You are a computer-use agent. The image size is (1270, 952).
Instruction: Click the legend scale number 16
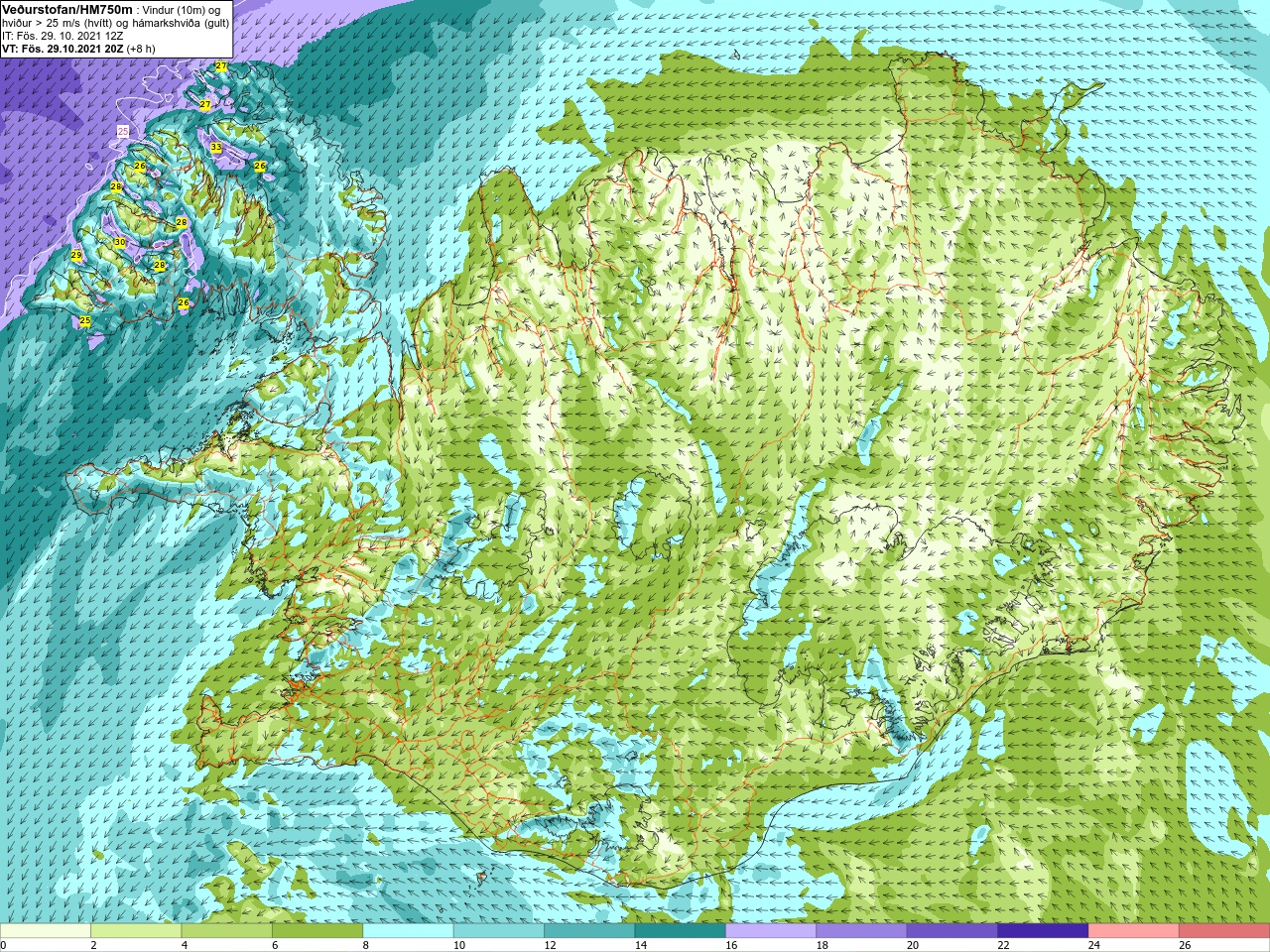(731, 945)
